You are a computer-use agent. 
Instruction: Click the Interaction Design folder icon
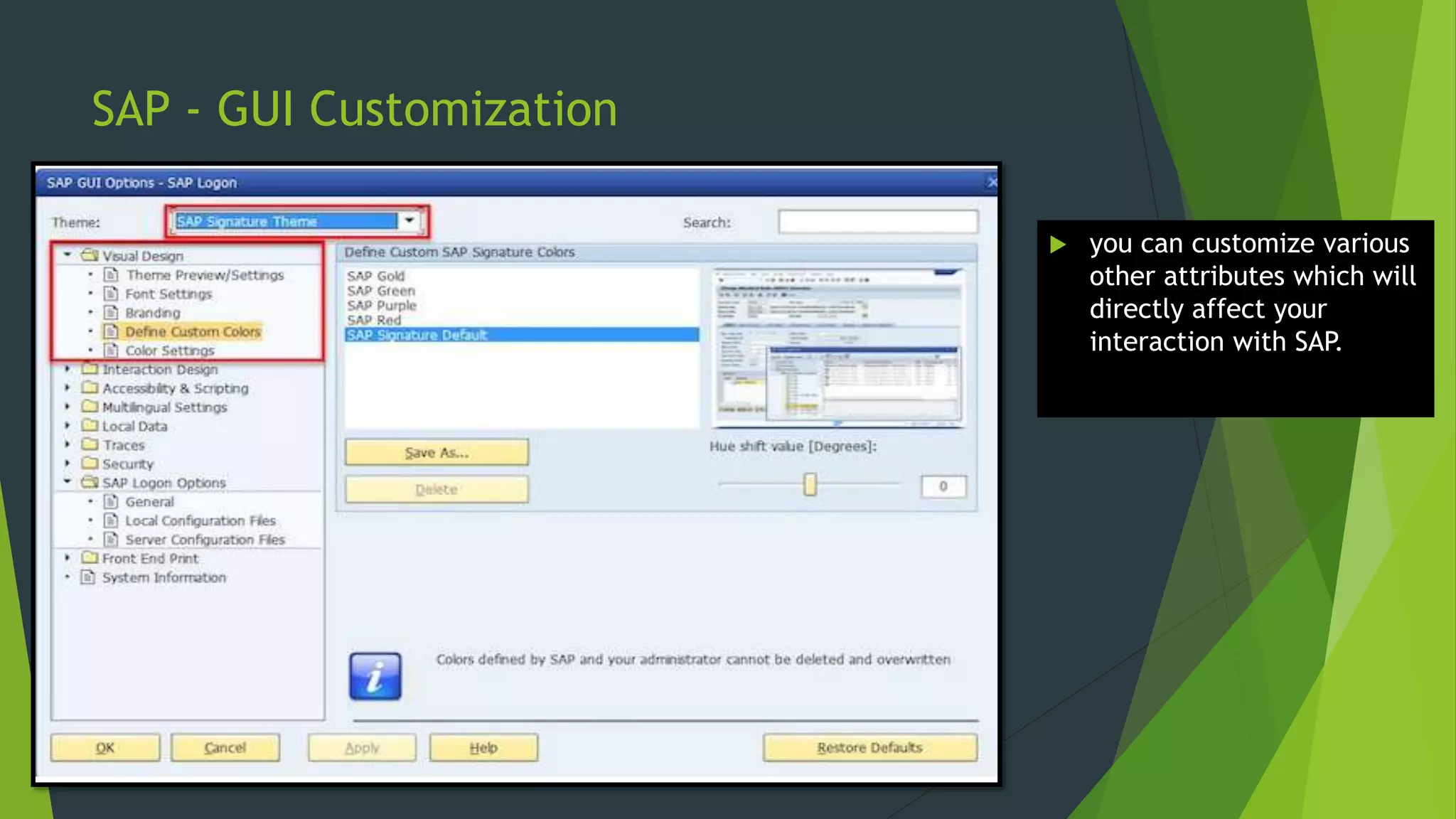[90, 368]
